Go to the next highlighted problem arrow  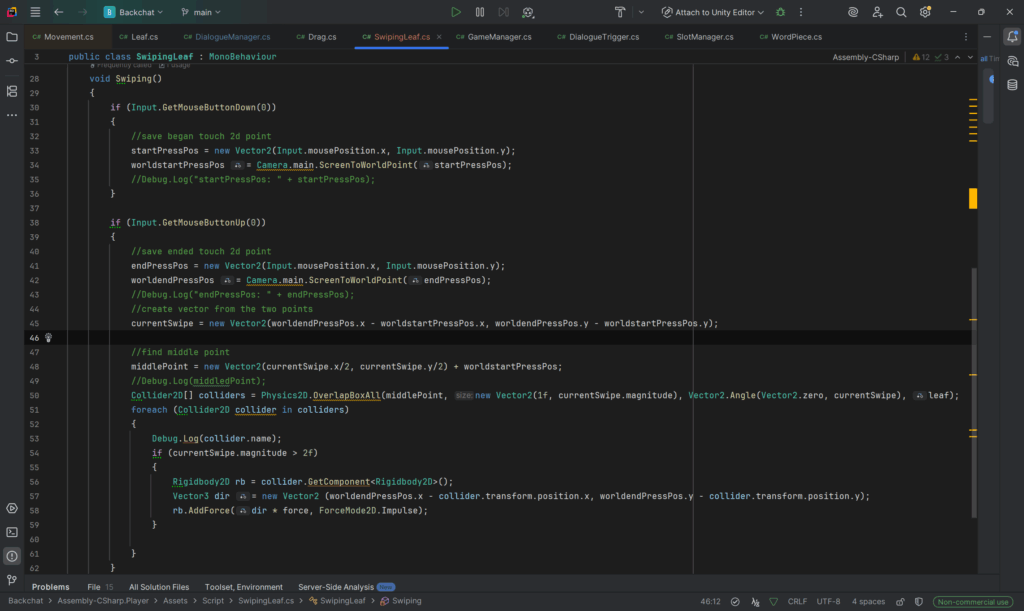[970, 57]
